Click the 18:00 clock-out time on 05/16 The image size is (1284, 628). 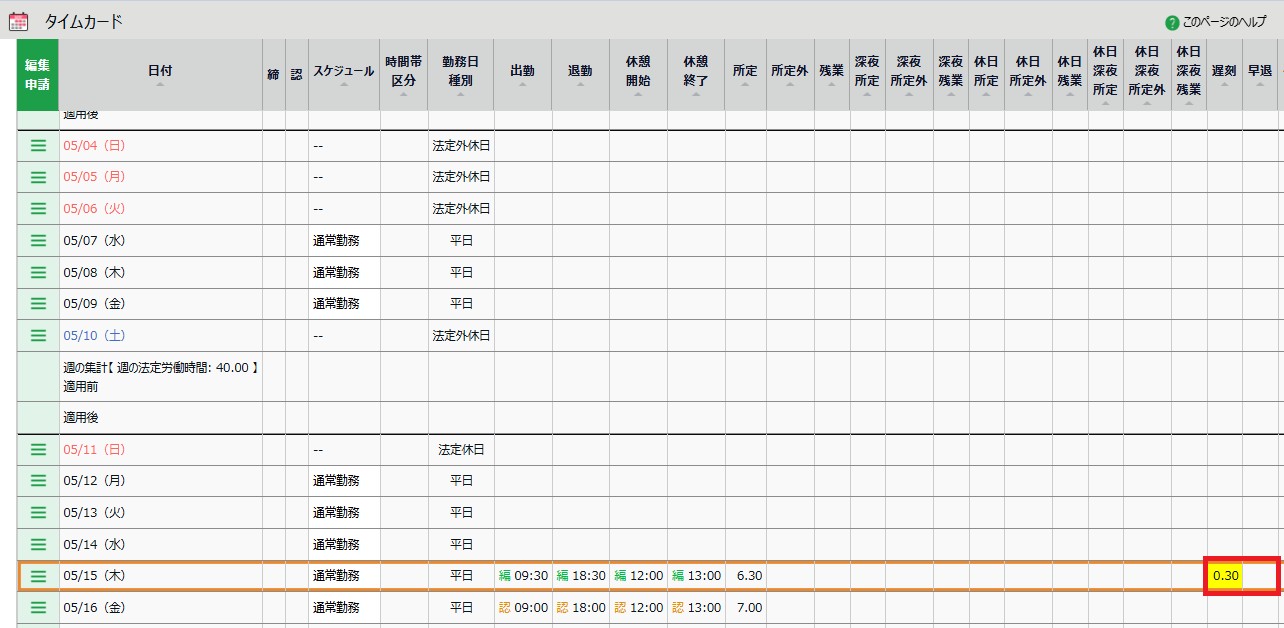tap(588, 607)
